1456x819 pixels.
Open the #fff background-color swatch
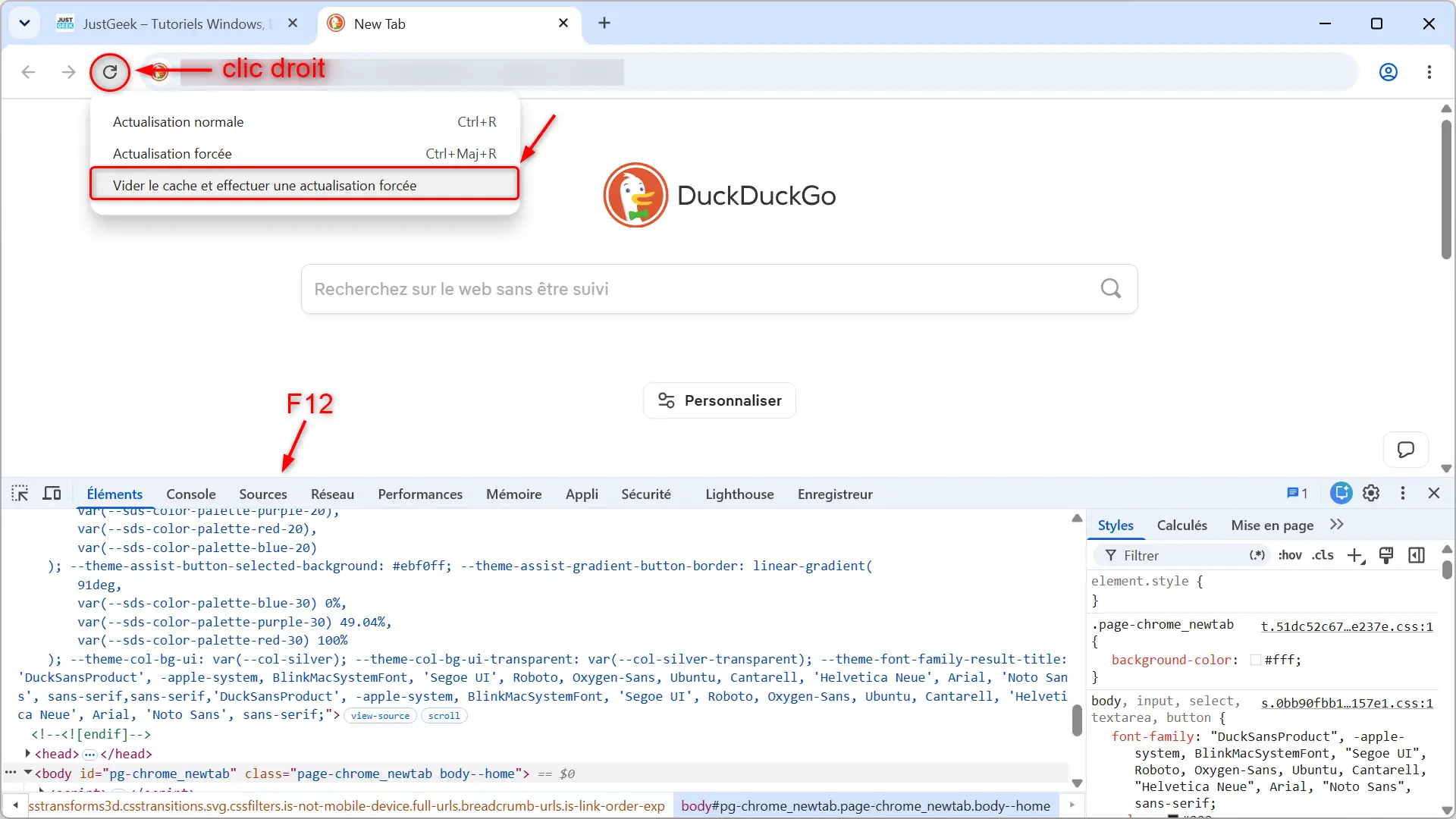tap(1256, 661)
